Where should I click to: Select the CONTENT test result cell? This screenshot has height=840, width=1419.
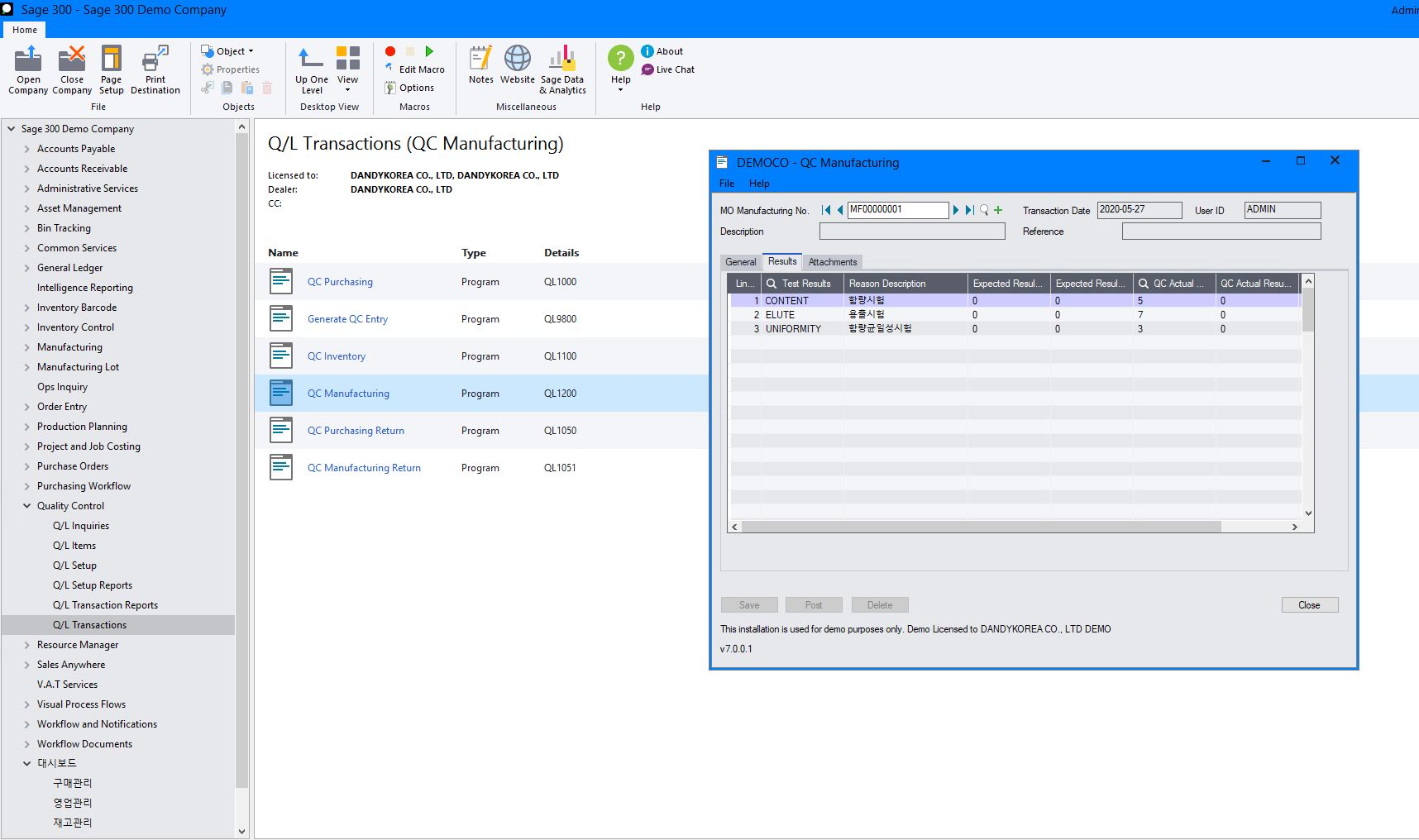coord(802,301)
